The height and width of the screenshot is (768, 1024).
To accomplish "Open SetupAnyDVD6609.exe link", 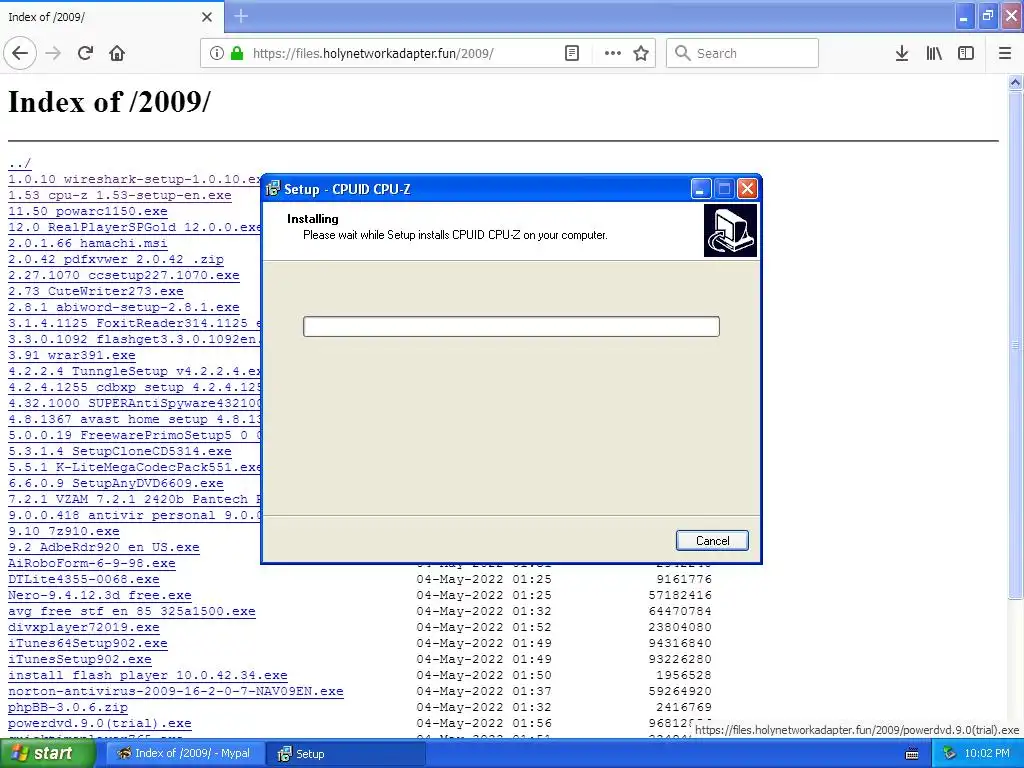I will 116,483.
